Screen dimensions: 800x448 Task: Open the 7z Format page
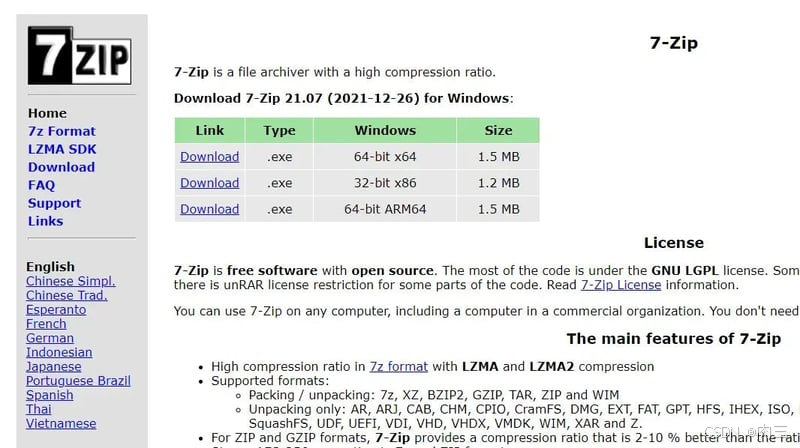(x=62, y=131)
